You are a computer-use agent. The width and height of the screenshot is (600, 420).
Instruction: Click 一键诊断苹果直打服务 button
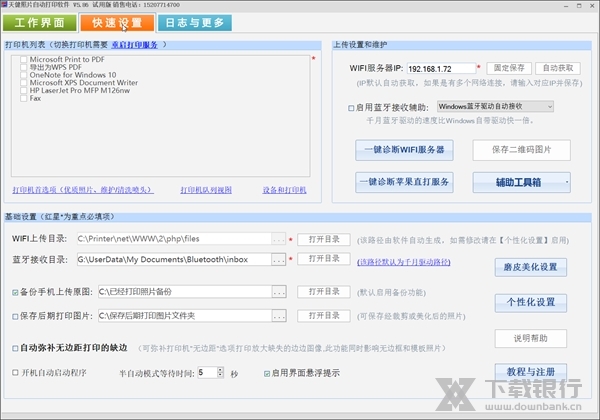[404, 182]
